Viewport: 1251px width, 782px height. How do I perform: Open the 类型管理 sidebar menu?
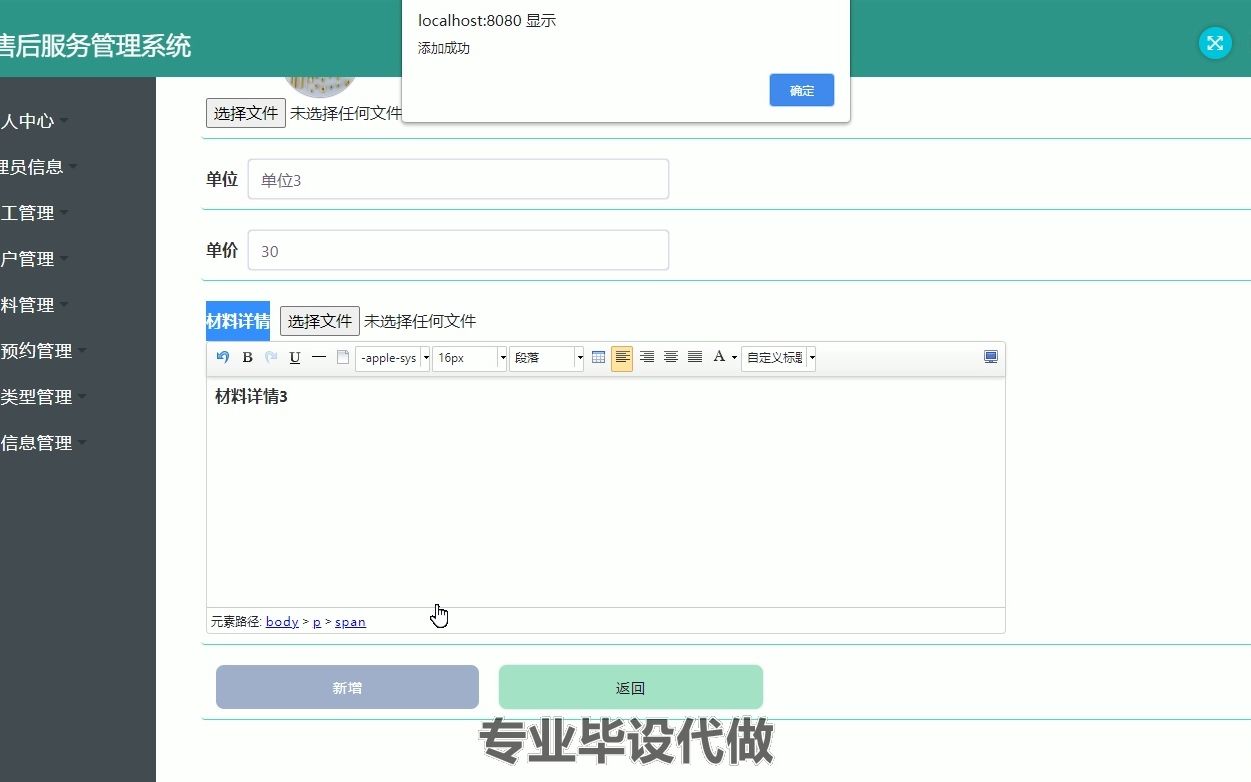pos(35,396)
